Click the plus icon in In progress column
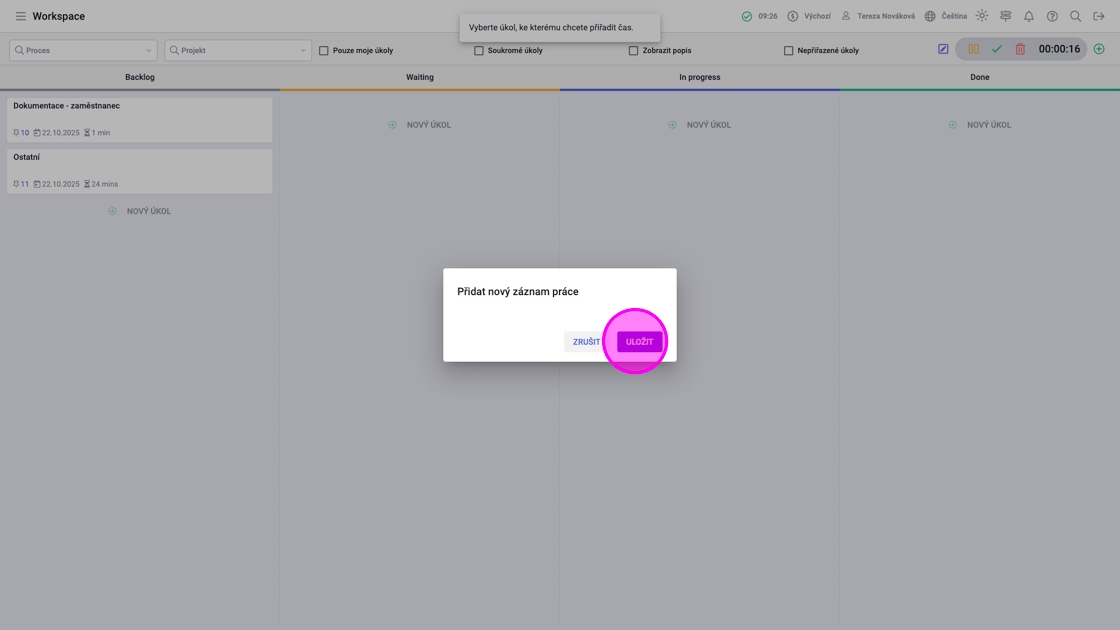This screenshot has width=1120, height=630. point(672,124)
